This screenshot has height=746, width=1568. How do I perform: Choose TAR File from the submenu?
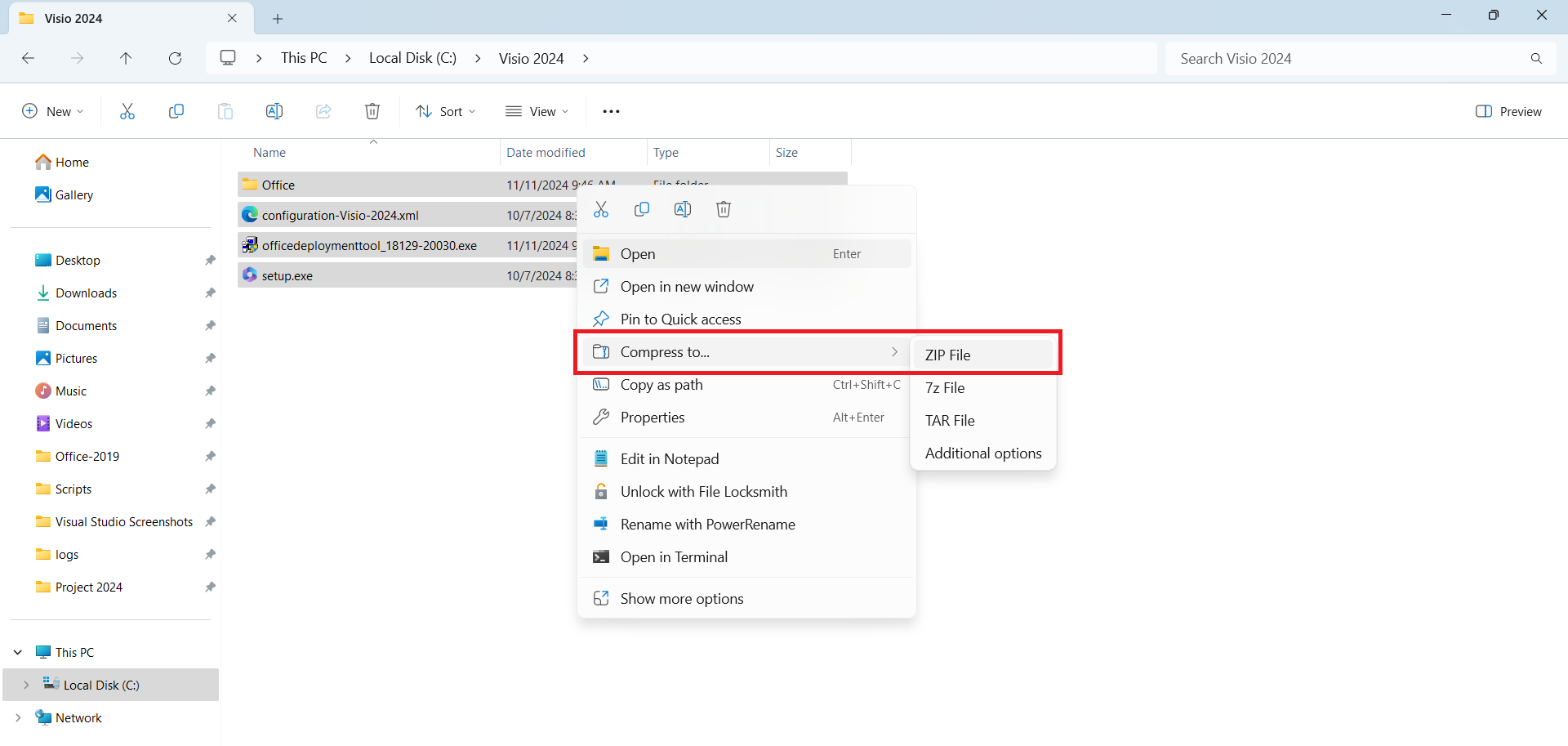click(983, 421)
